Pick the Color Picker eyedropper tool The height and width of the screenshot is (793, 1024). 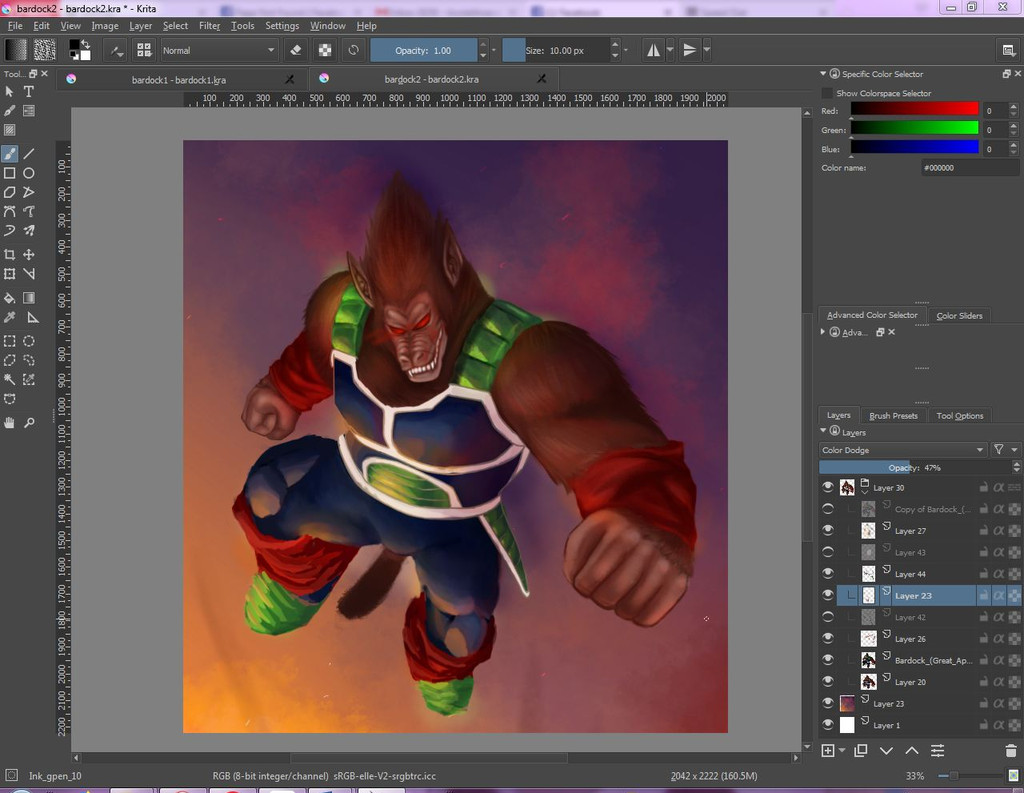pyautogui.click(x=10, y=317)
